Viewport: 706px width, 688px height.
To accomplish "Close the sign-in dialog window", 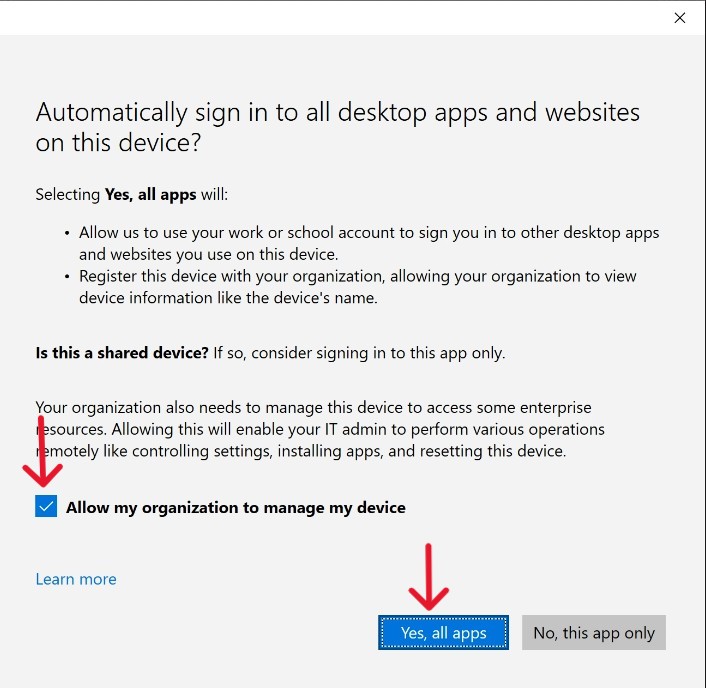I will pos(680,17).
